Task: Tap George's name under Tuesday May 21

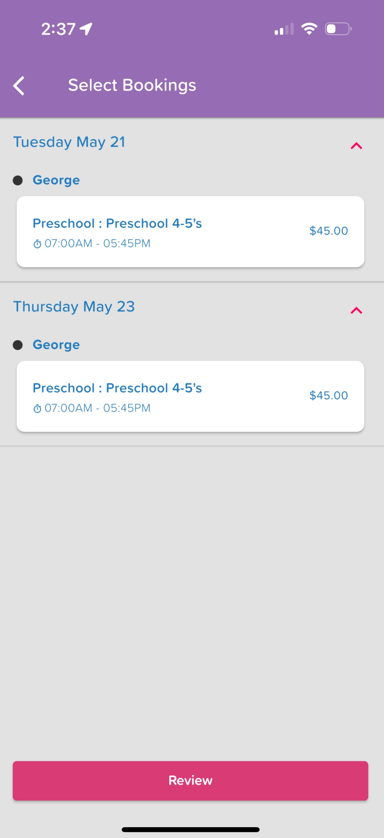Action: pos(56,180)
